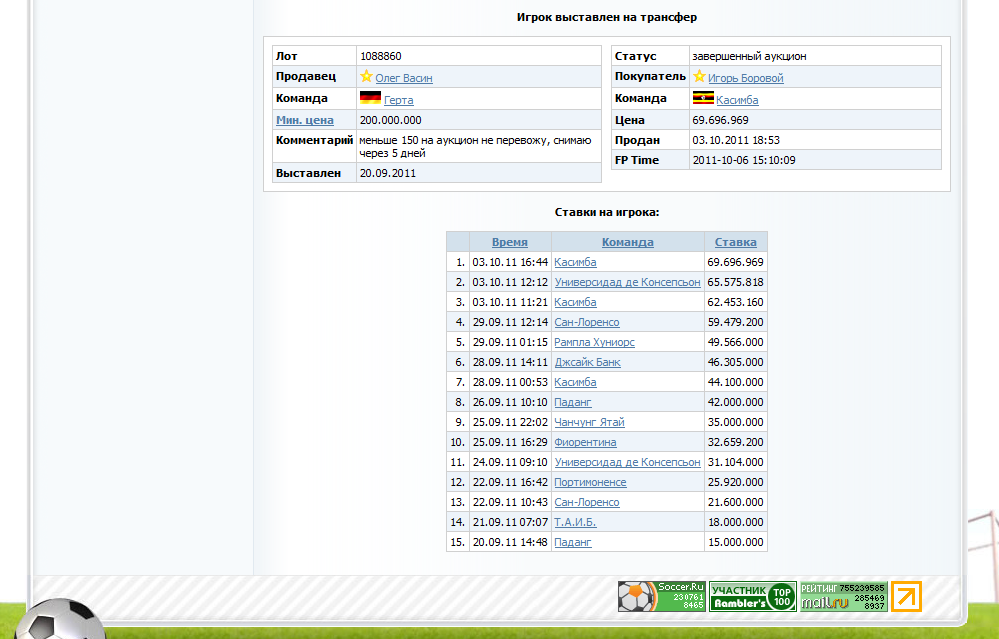Click the orange arrow counter icon
This screenshot has height=639, width=999.
tap(906, 597)
